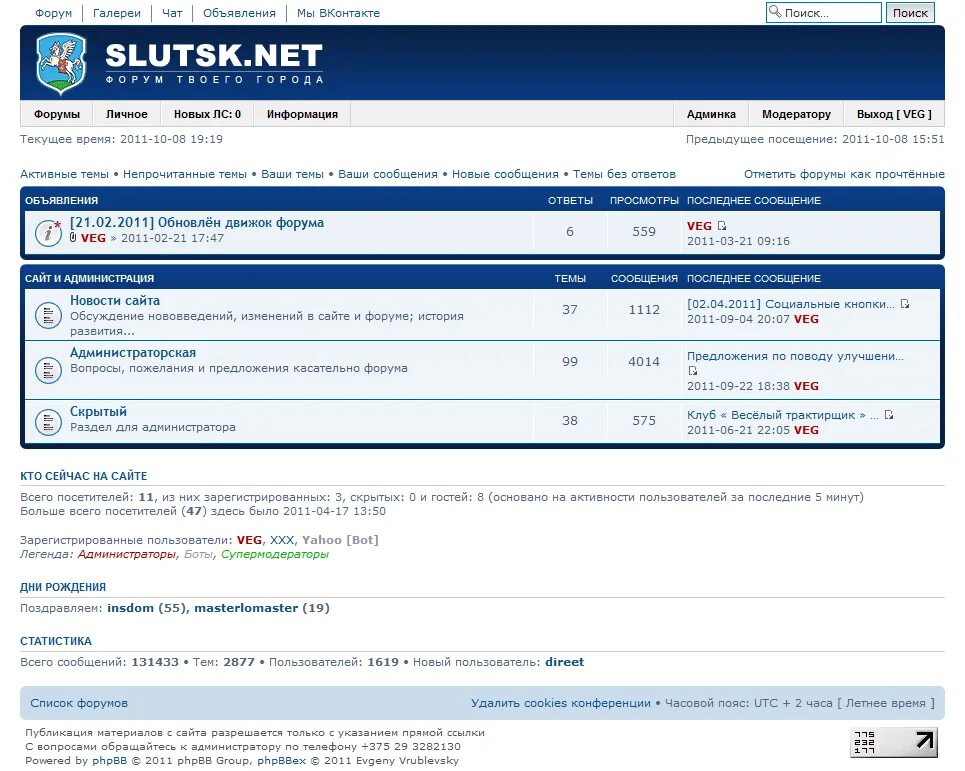Open the Информация tab
The image size is (965, 771).
coord(302,114)
